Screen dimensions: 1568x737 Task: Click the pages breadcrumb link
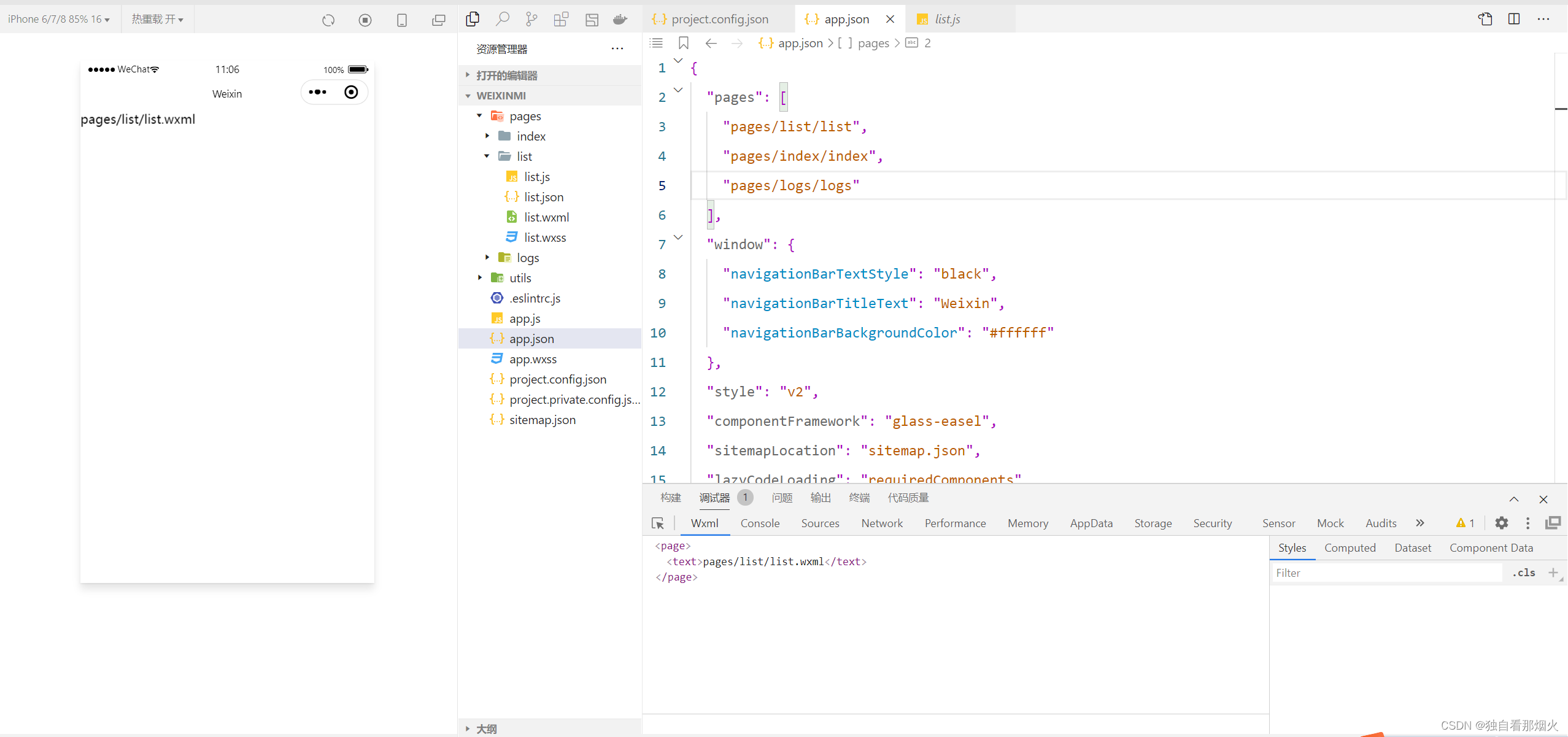873,43
